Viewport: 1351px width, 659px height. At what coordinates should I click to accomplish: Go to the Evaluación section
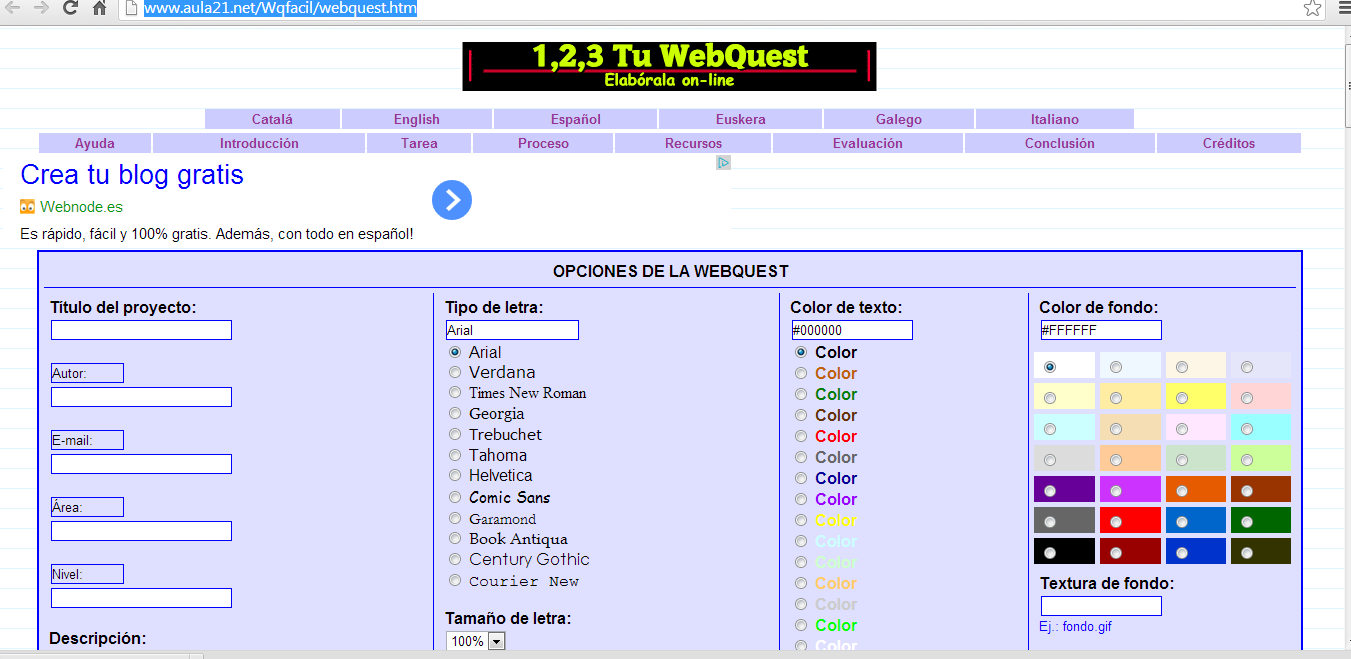[868, 143]
